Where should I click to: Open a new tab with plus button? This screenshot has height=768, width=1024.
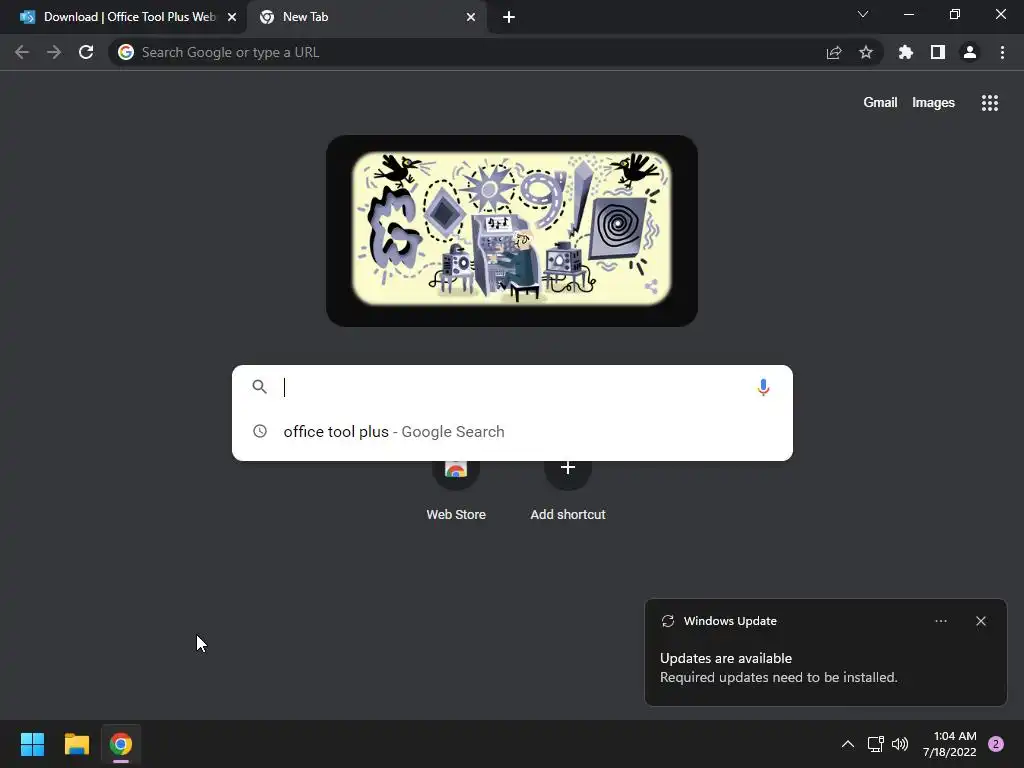pyautogui.click(x=509, y=17)
